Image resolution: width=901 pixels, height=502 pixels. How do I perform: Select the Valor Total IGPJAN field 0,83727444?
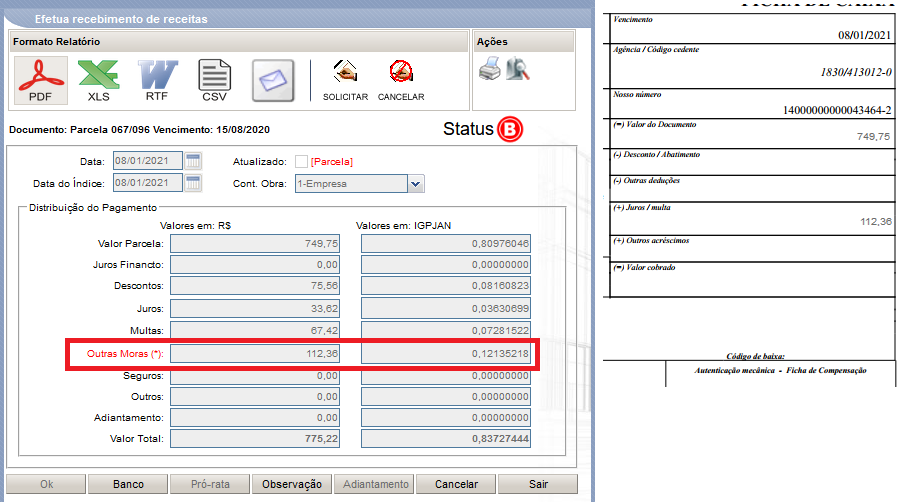point(446,439)
